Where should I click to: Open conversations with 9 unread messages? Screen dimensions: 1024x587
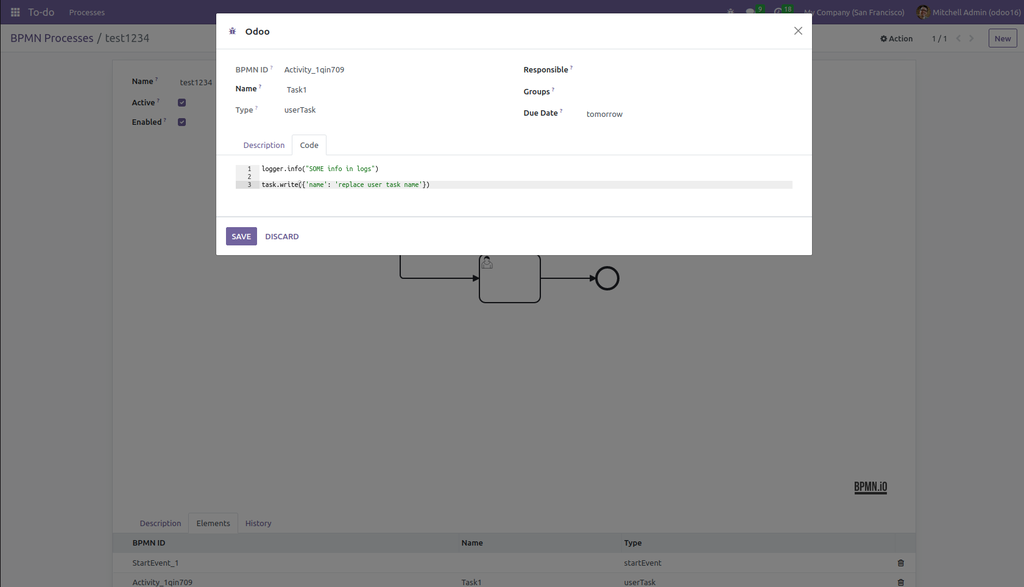(753, 11)
